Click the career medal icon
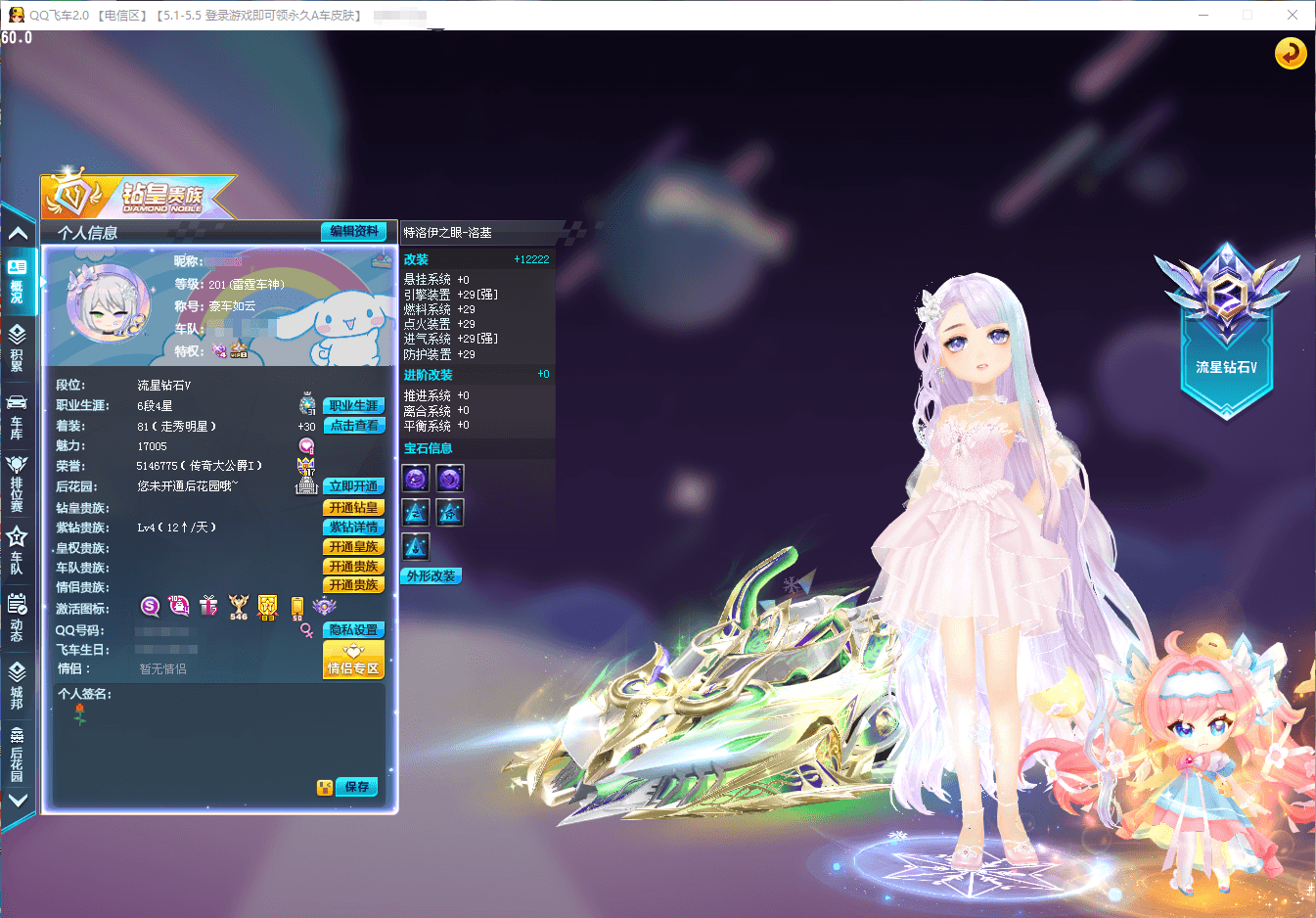Screen dimensions: 1316x918 (x=307, y=404)
